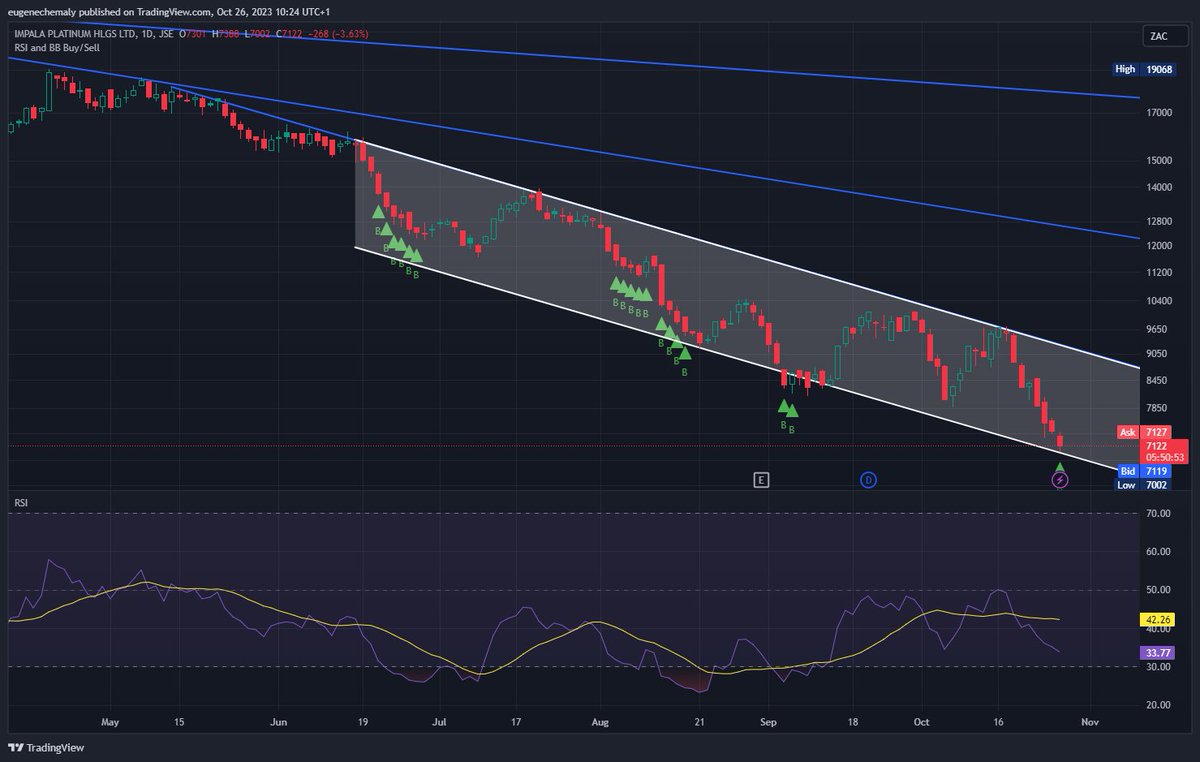Click the "E" earnings marker on the chart

point(762,480)
